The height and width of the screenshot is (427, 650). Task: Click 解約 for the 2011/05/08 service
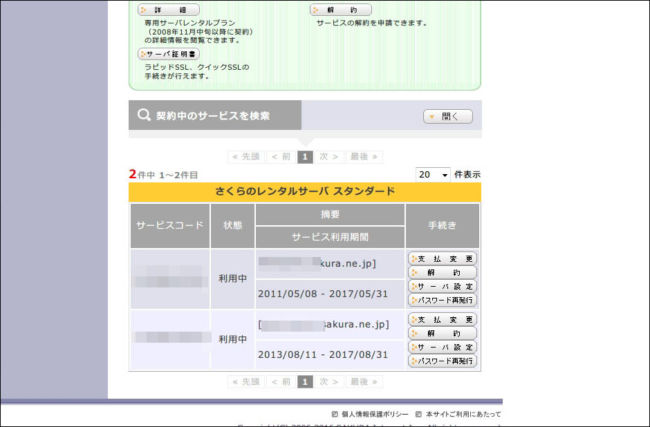click(x=442, y=272)
